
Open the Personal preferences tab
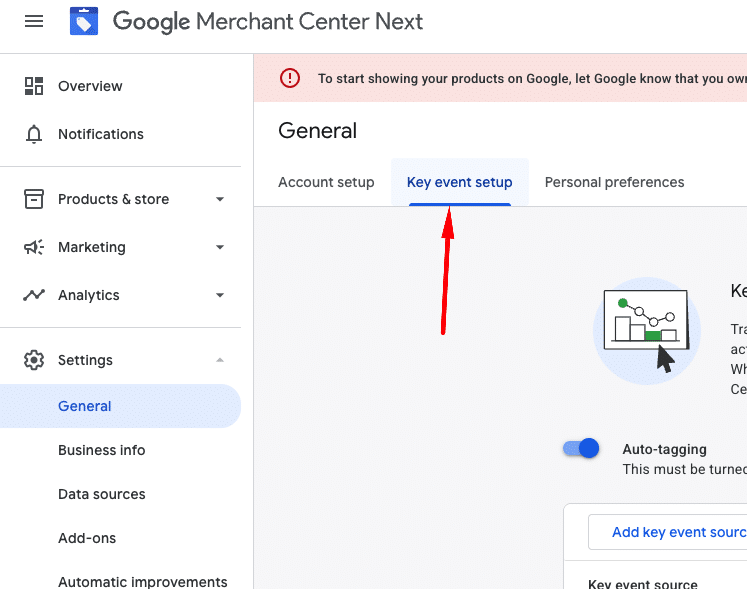click(615, 183)
